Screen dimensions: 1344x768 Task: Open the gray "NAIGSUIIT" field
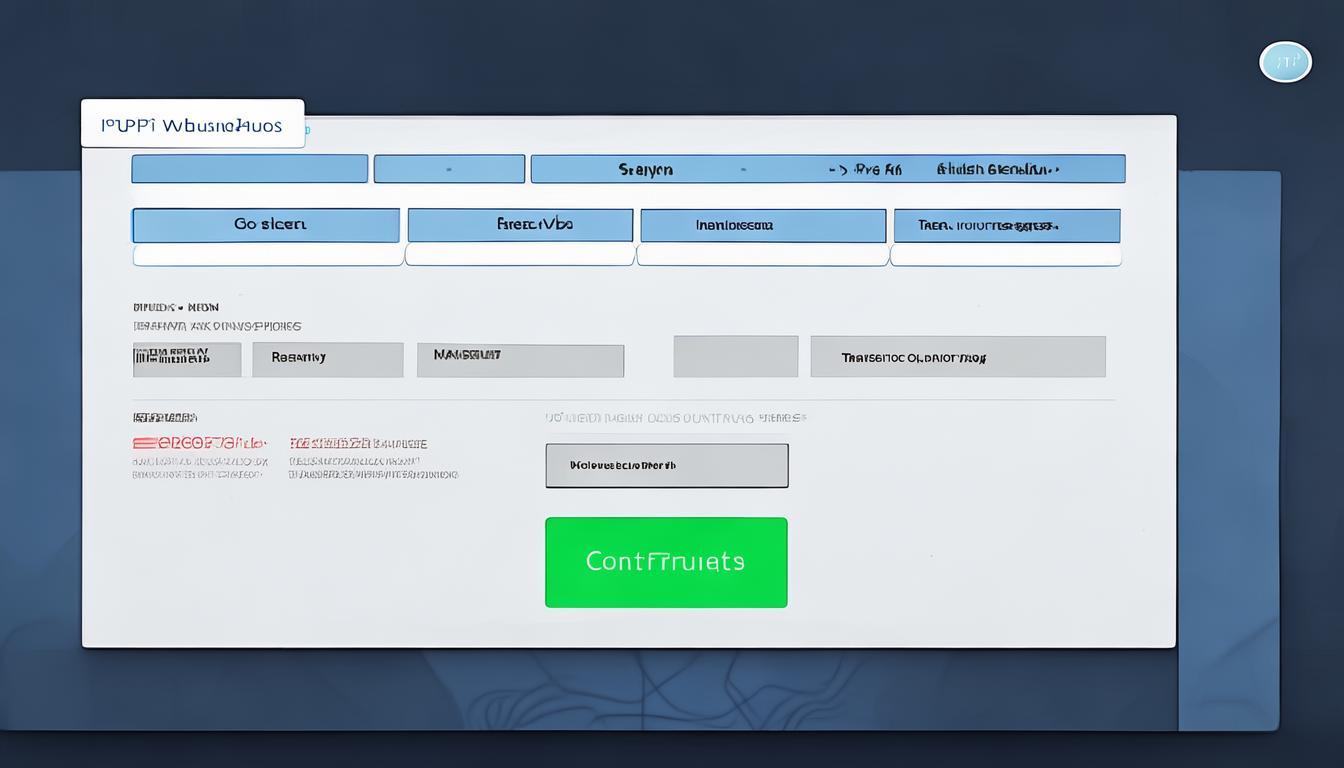pyautogui.click(x=520, y=360)
